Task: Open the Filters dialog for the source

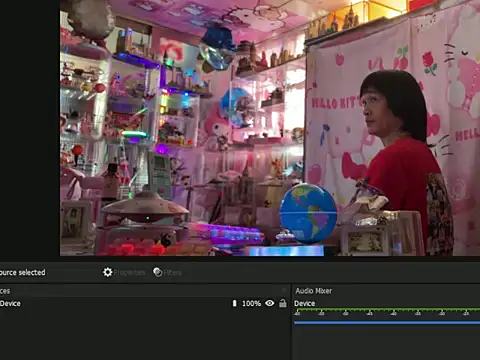Action: point(167,272)
